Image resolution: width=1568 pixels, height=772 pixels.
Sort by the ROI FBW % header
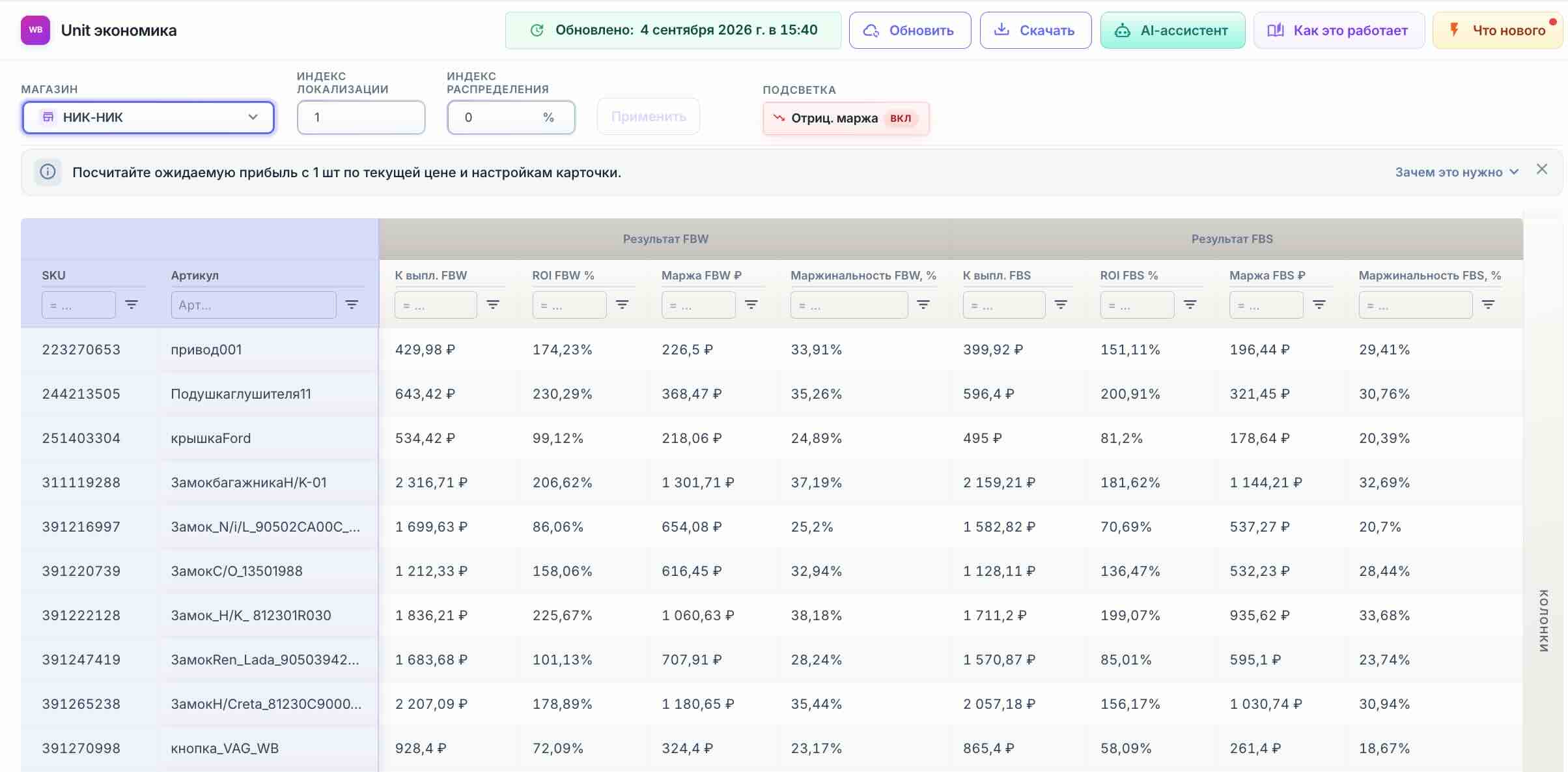(x=563, y=275)
